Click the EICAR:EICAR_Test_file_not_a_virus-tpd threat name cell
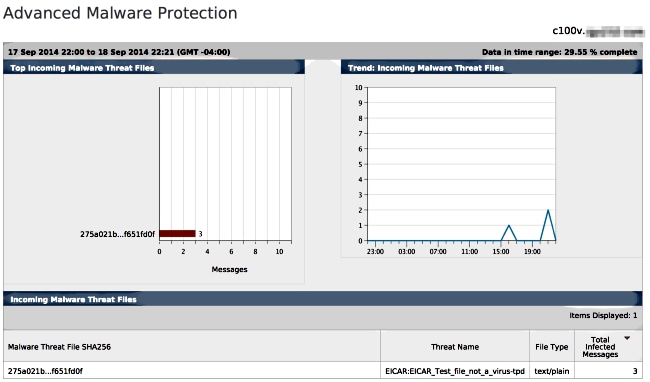 click(x=455, y=371)
